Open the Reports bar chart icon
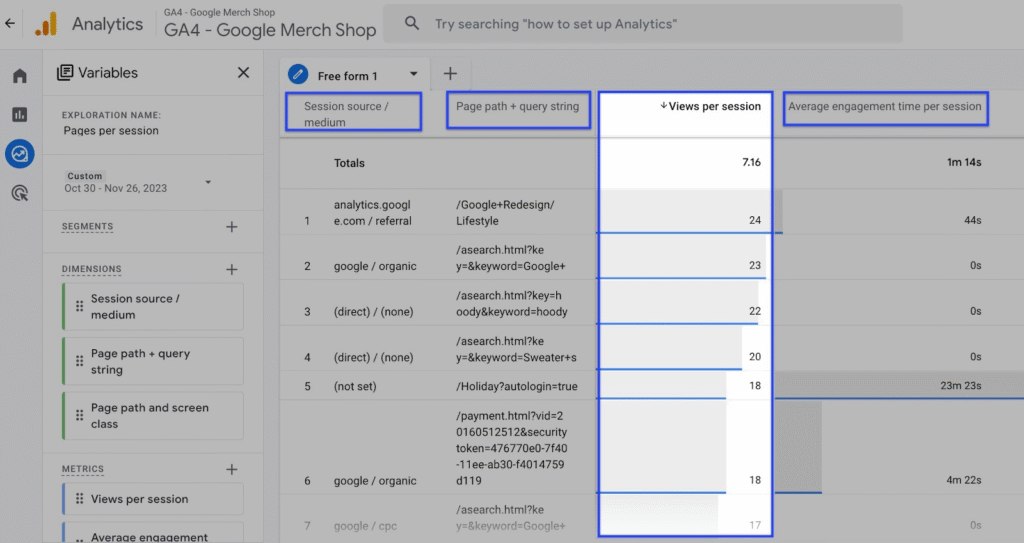This screenshot has width=1024, height=543. (20, 115)
